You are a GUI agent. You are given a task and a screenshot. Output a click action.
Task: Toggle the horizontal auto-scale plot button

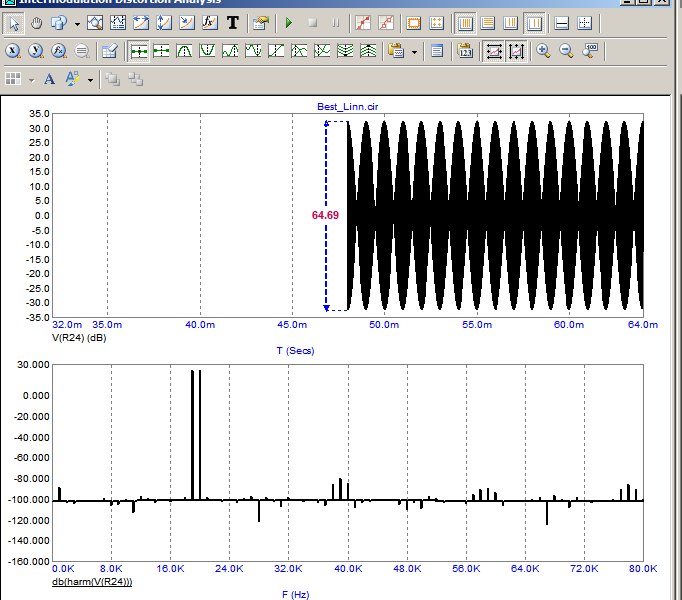tap(494, 52)
